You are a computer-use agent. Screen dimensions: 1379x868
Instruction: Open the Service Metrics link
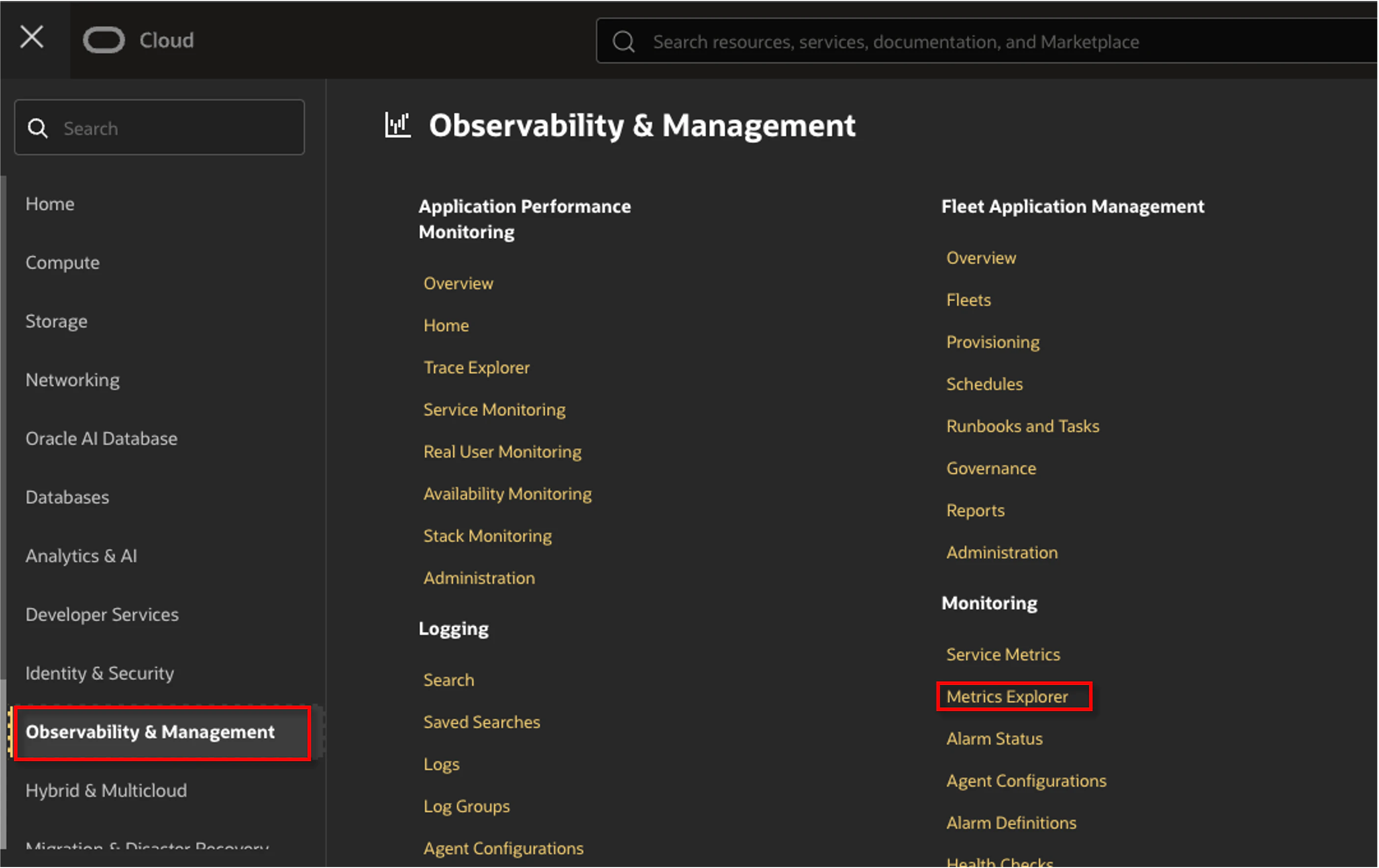pos(1003,655)
